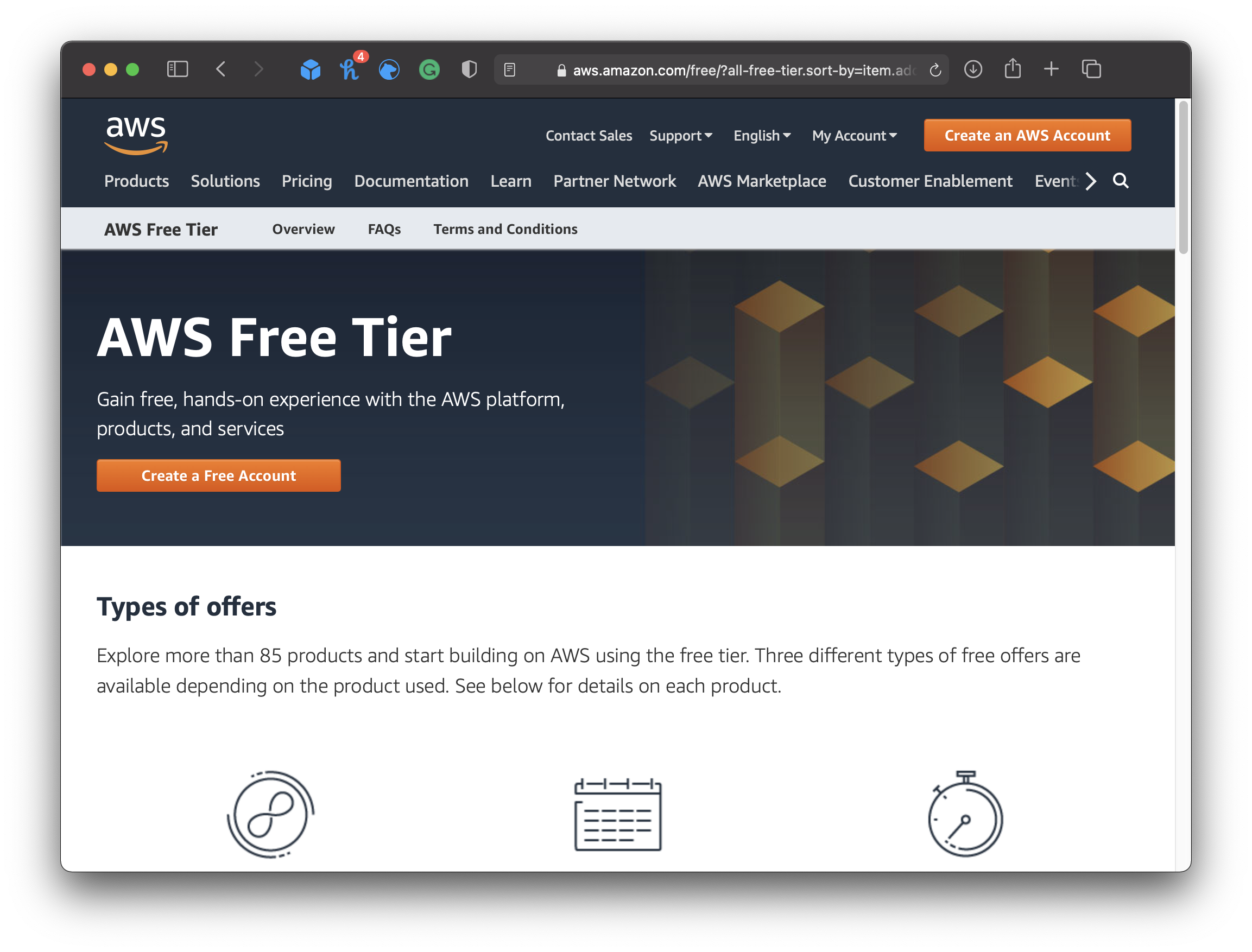Click the search icon in navigation
Image resolution: width=1252 pixels, height=952 pixels.
(x=1122, y=180)
